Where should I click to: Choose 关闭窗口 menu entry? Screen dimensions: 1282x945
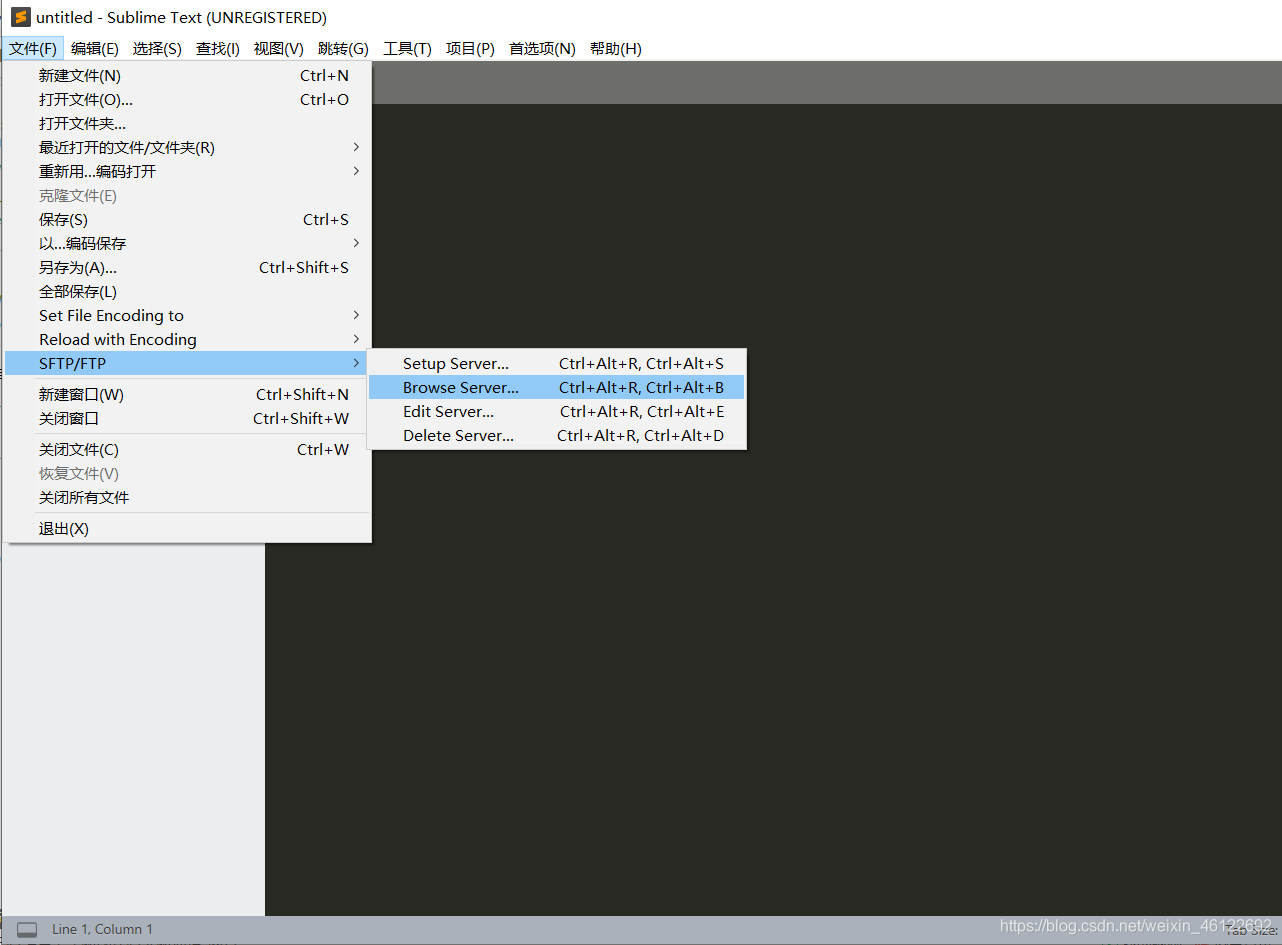[187, 418]
